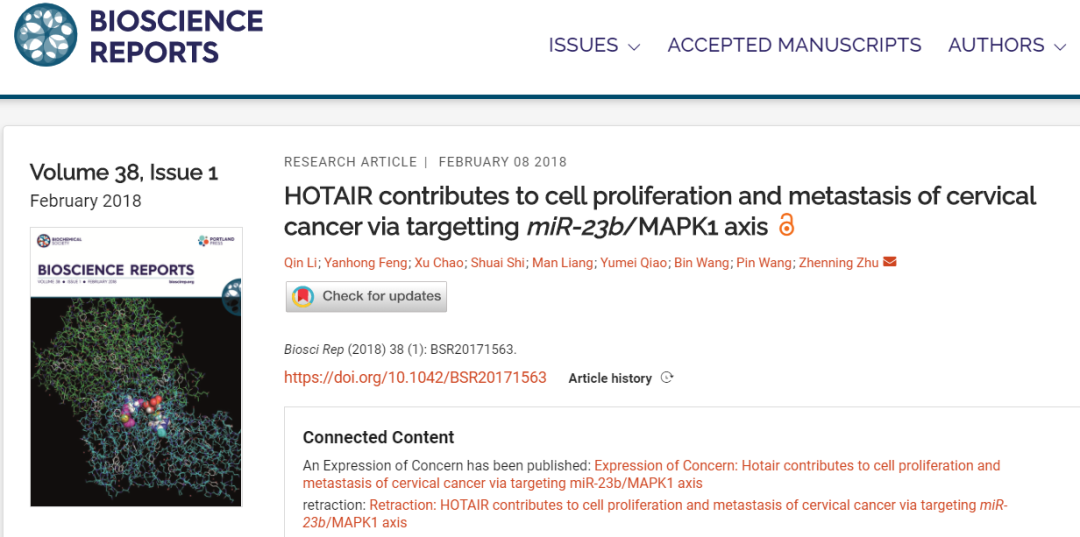Open the DOI link 10.1042/BSR20171563
Image resolution: width=1080 pixels, height=537 pixels.
click(415, 377)
